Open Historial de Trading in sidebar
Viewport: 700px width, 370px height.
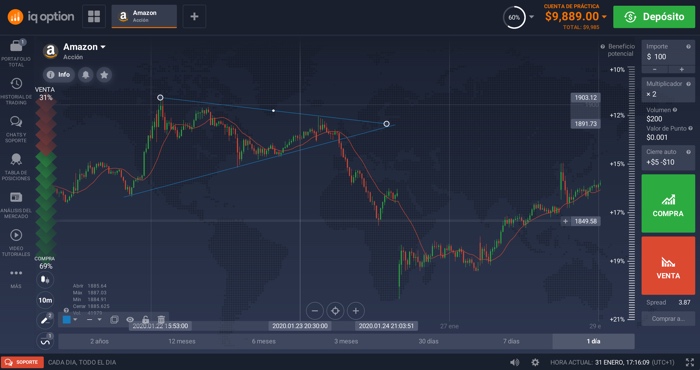pos(16,91)
